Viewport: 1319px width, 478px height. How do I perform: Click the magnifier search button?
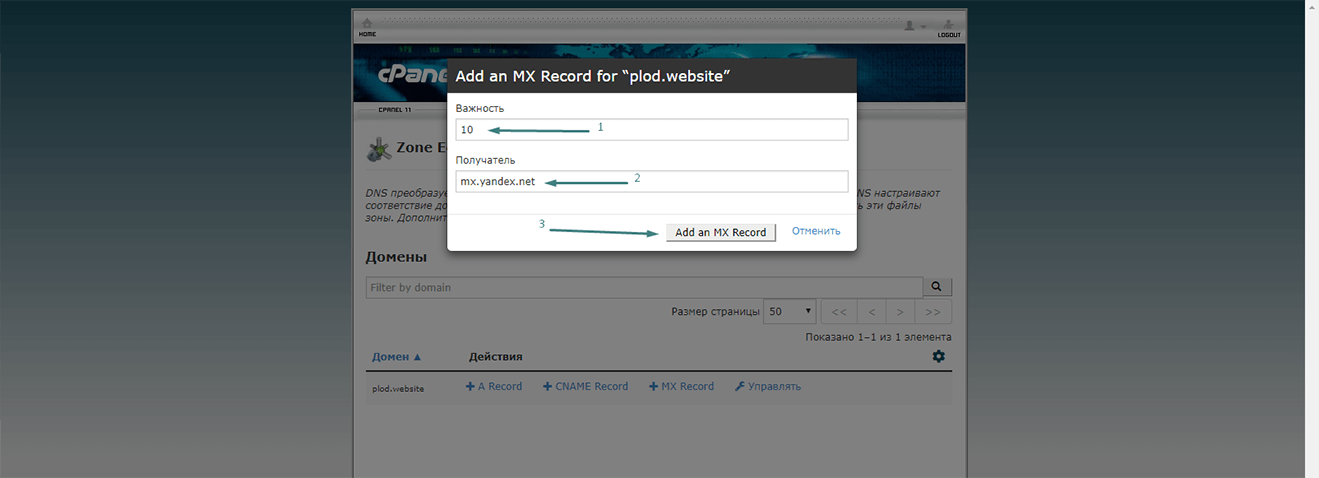point(936,287)
